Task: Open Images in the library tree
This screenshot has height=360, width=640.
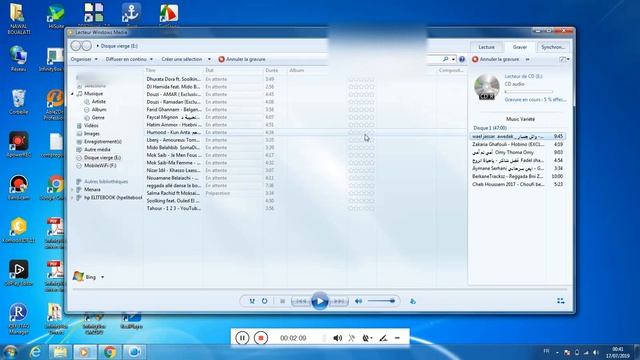Action: (88, 133)
